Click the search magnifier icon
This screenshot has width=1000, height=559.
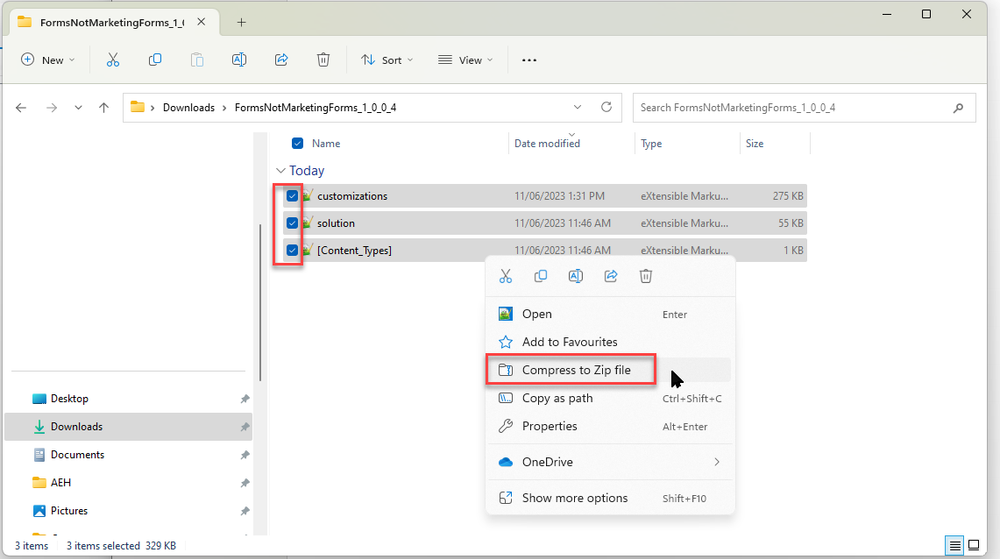point(958,108)
